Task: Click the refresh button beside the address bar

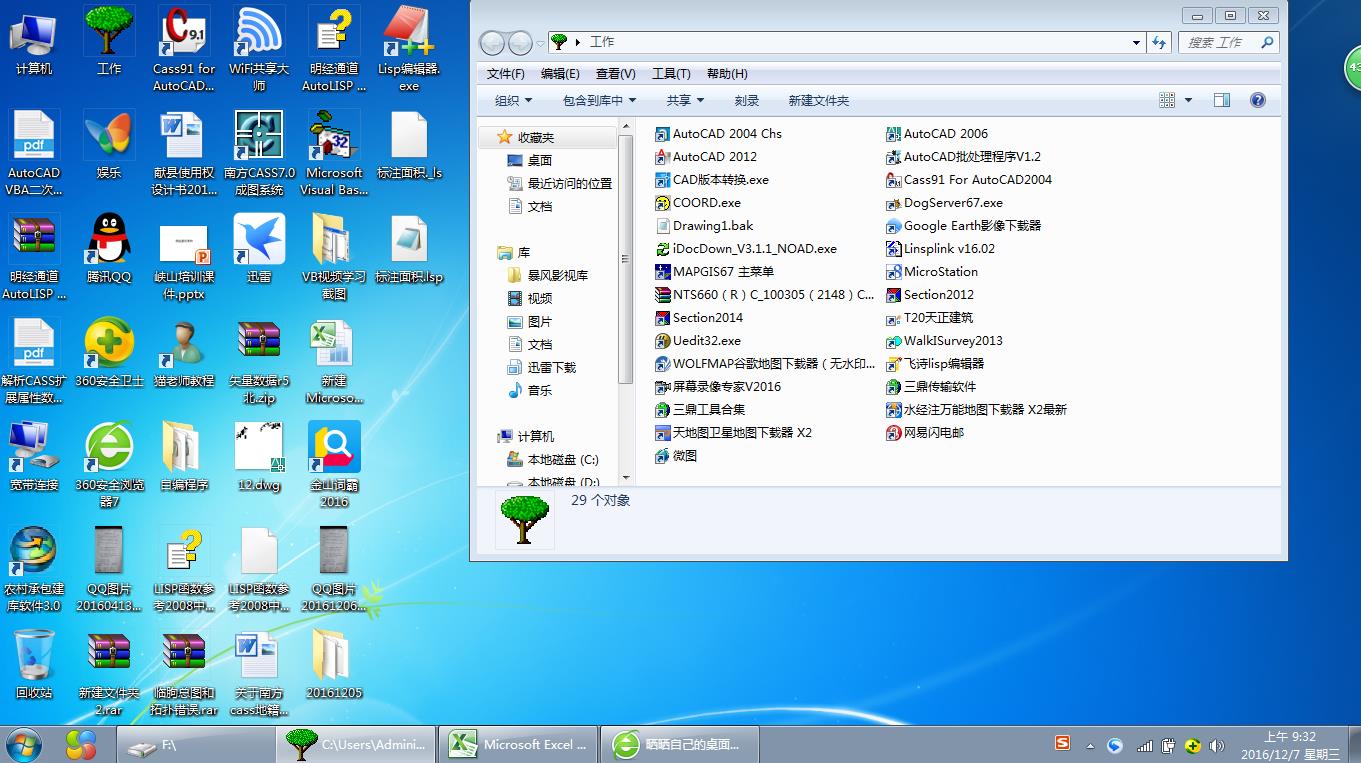Action: 1159,42
